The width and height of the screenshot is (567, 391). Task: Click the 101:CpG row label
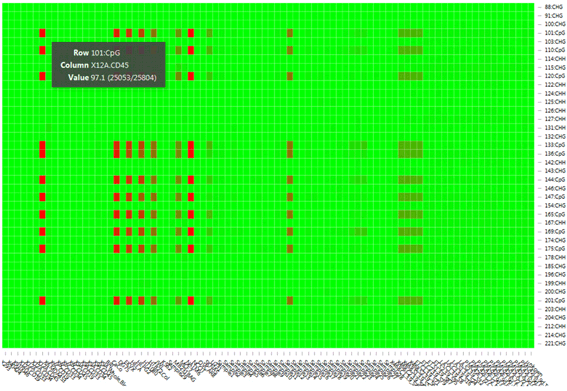(555, 33)
